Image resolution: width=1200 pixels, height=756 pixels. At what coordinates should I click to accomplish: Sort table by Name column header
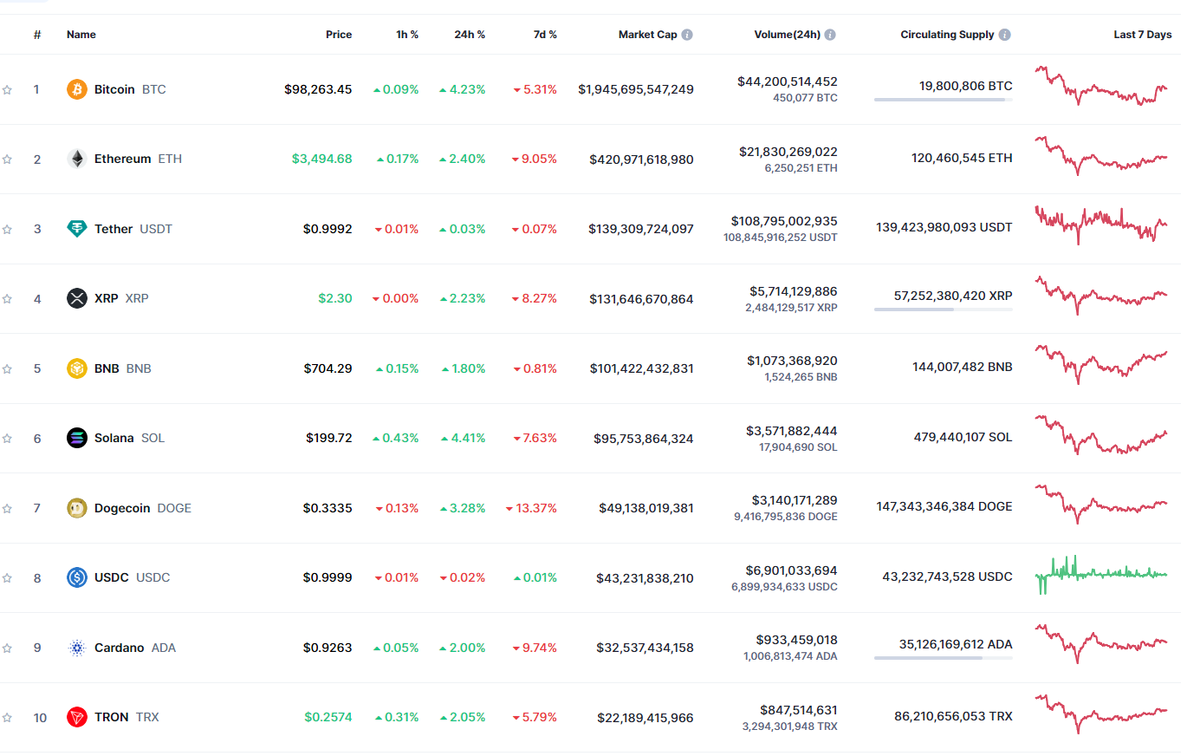(x=81, y=34)
